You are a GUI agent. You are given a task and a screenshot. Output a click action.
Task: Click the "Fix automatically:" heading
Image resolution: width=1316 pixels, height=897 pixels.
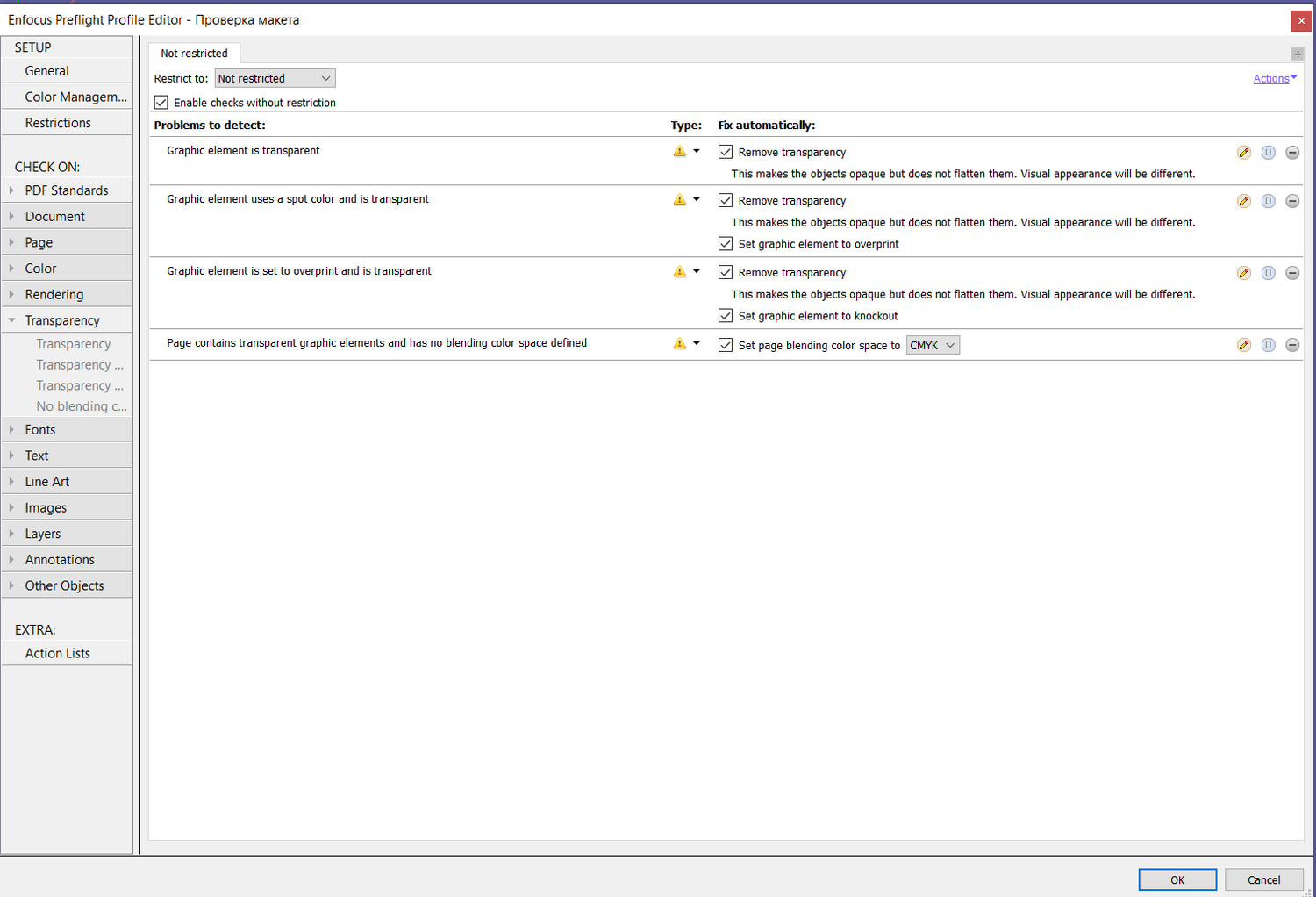click(767, 126)
